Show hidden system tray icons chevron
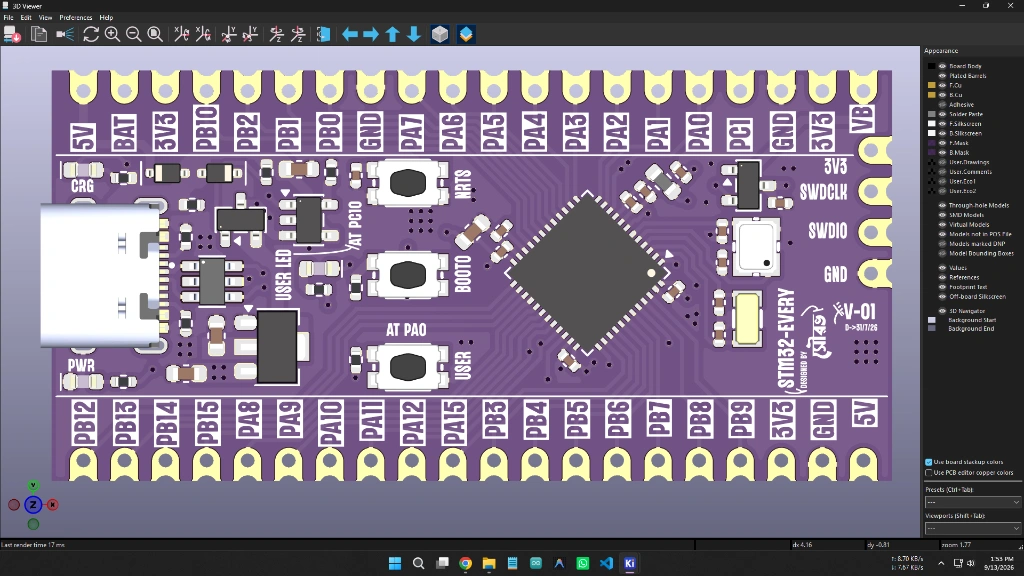Image resolution: width=1024 pixels, height=576 pixels. point(941,563)
